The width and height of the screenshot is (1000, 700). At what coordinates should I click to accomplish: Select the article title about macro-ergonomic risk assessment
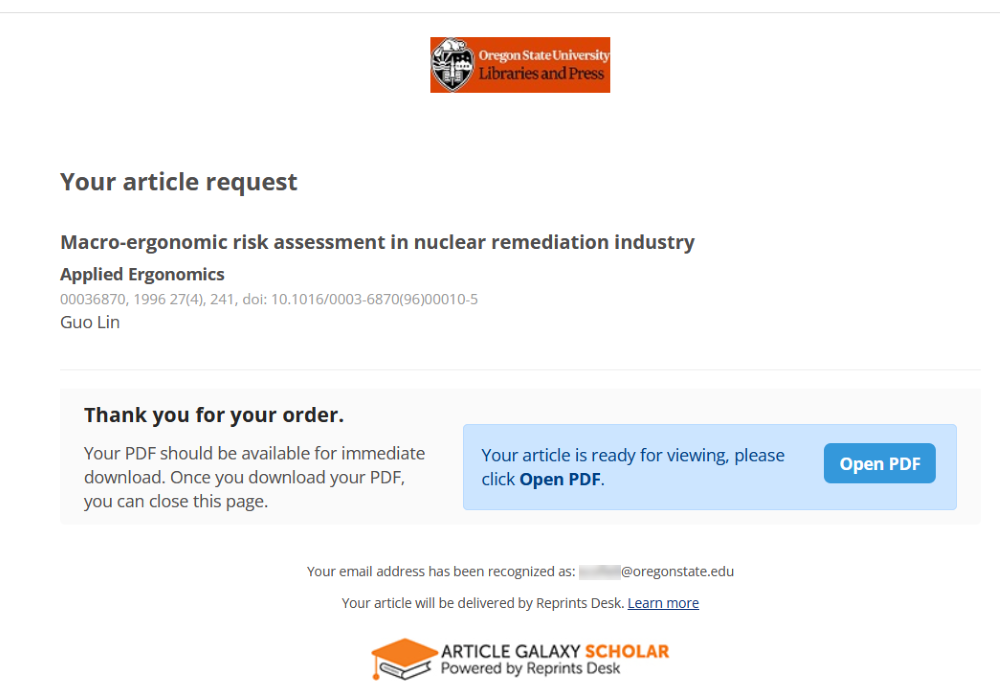point(377,242)
